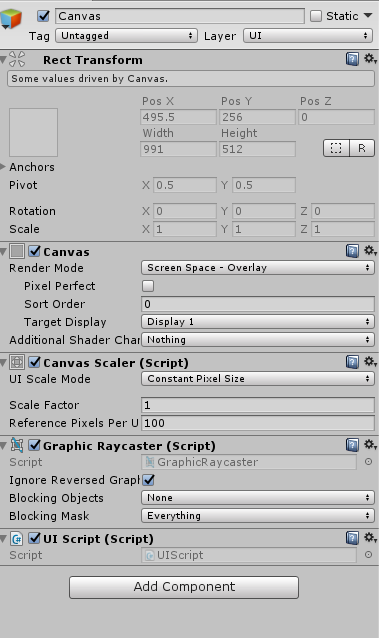Screen dimensions: 379x638
Task: Open Rect Transform help reference icon
Action: 352,59
